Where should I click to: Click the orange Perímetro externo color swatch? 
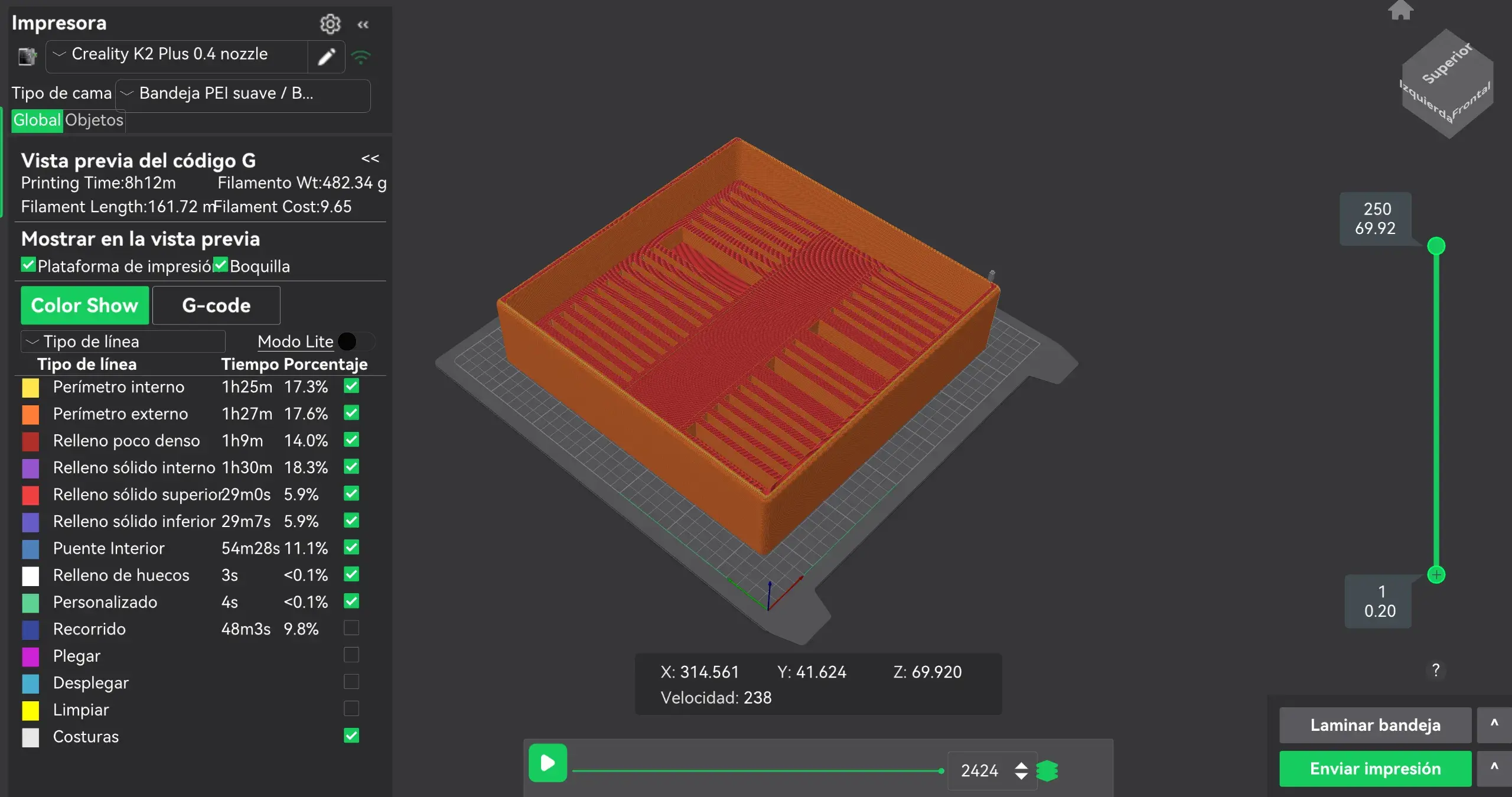point(31,414)
